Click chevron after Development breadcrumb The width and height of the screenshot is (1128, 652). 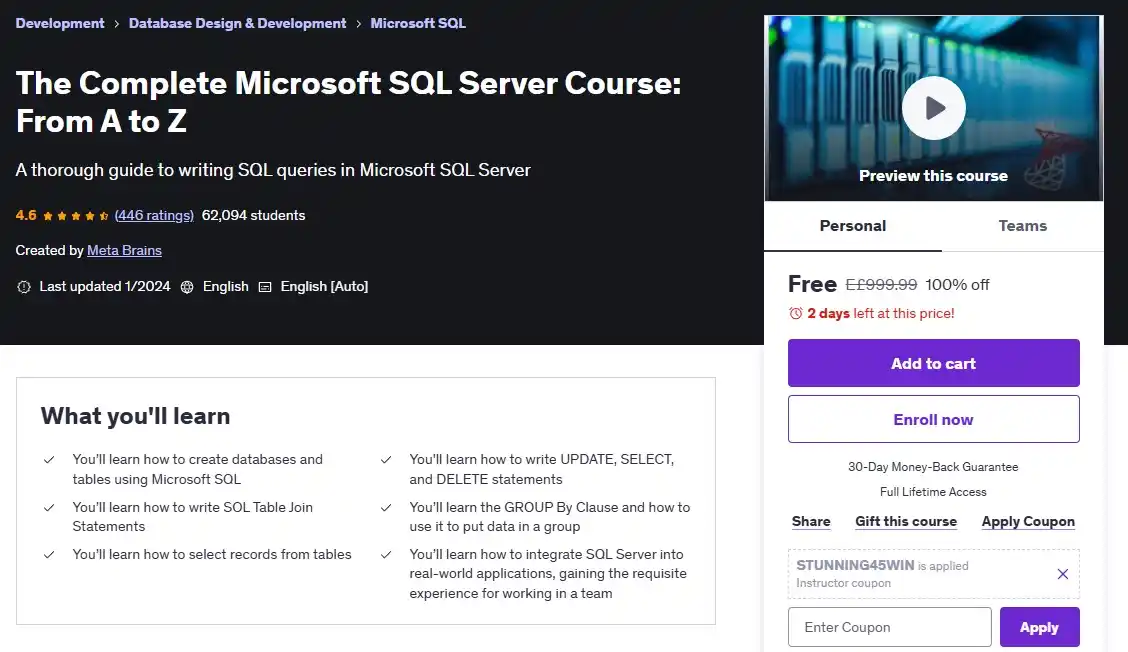pos(117,24)
